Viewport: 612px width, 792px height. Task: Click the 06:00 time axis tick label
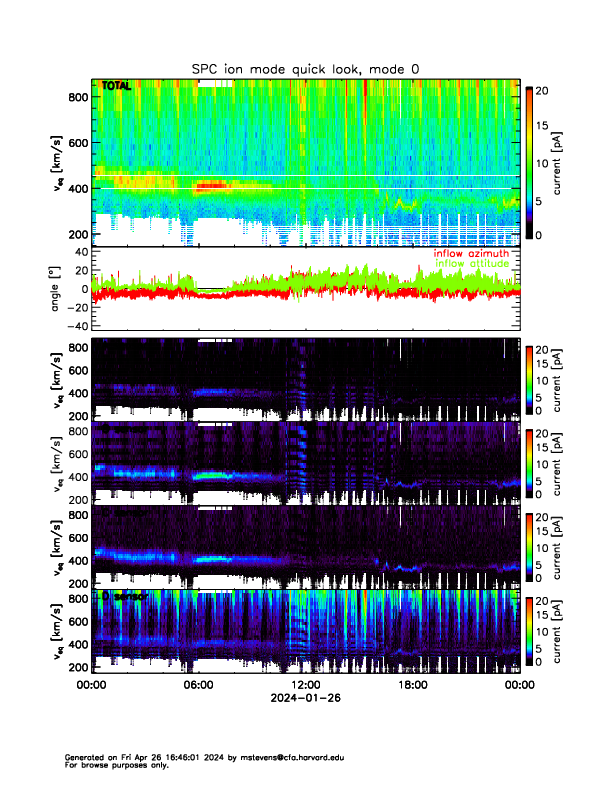point(198,685)
